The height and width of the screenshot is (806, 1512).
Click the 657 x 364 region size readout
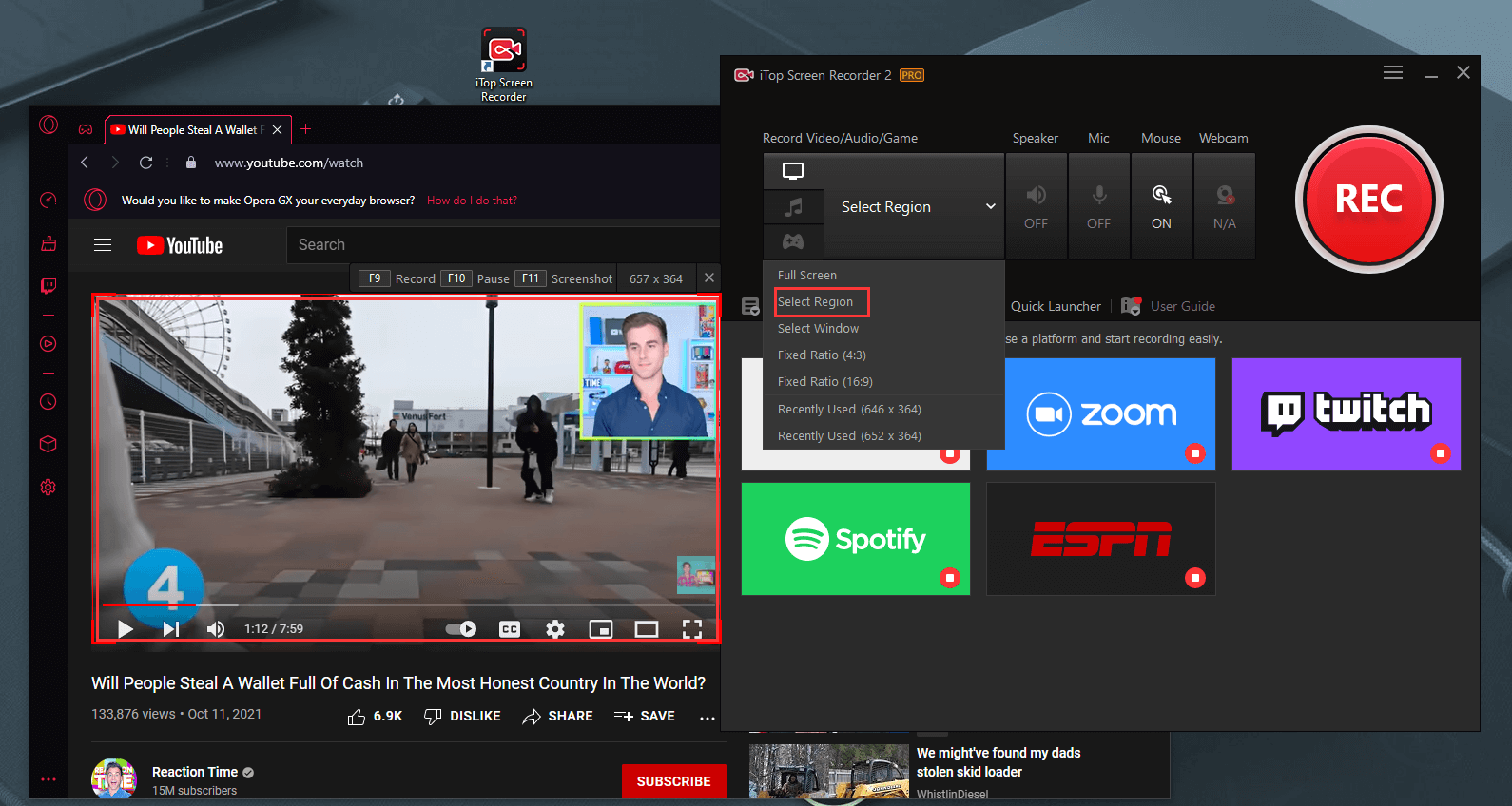point(656,278)
